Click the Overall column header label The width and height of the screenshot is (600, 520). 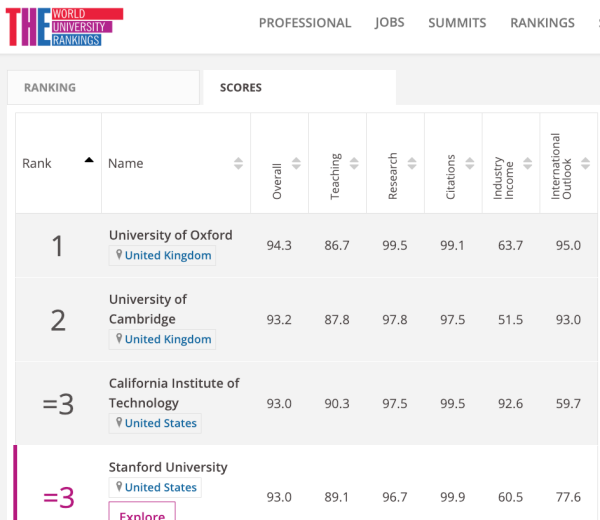click(x=277, y=181)
